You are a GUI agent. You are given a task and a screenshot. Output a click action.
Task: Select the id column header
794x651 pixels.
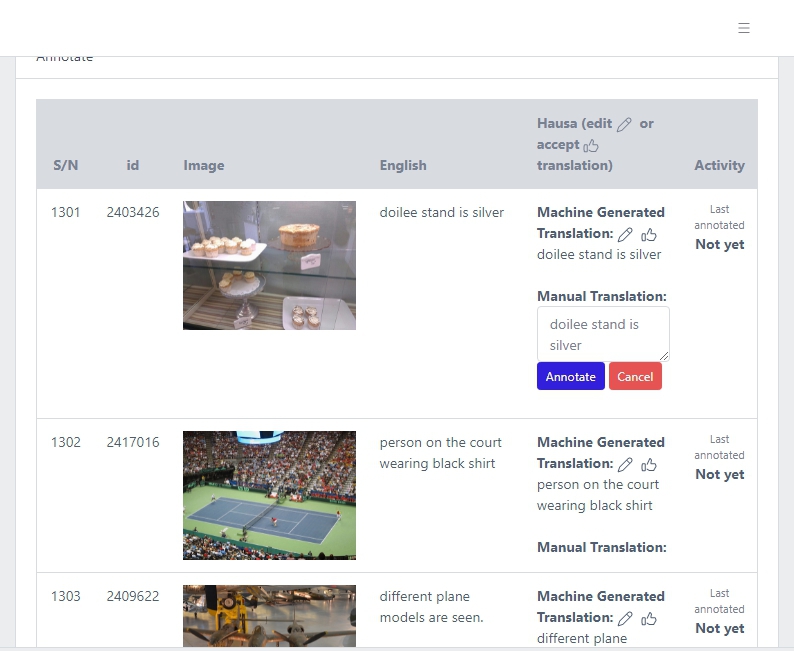coord(133,166)
